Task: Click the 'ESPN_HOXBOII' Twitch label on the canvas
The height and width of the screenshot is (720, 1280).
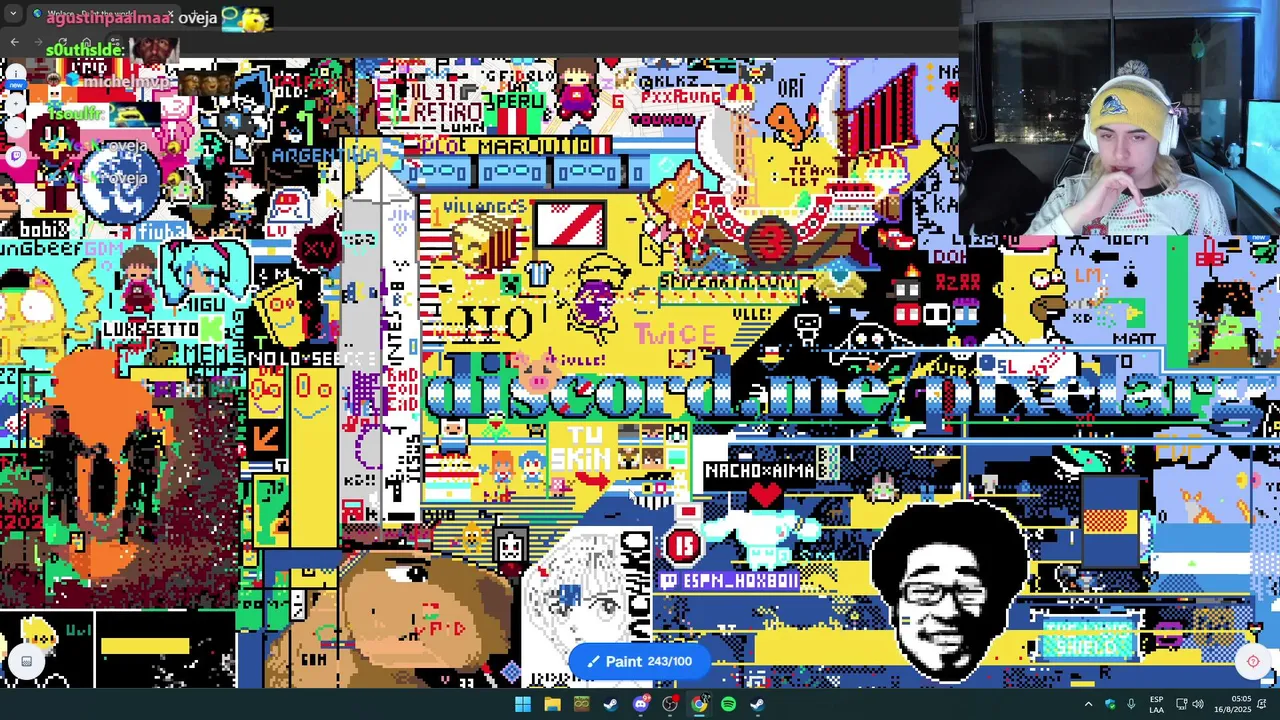Action: click(730, 580)
